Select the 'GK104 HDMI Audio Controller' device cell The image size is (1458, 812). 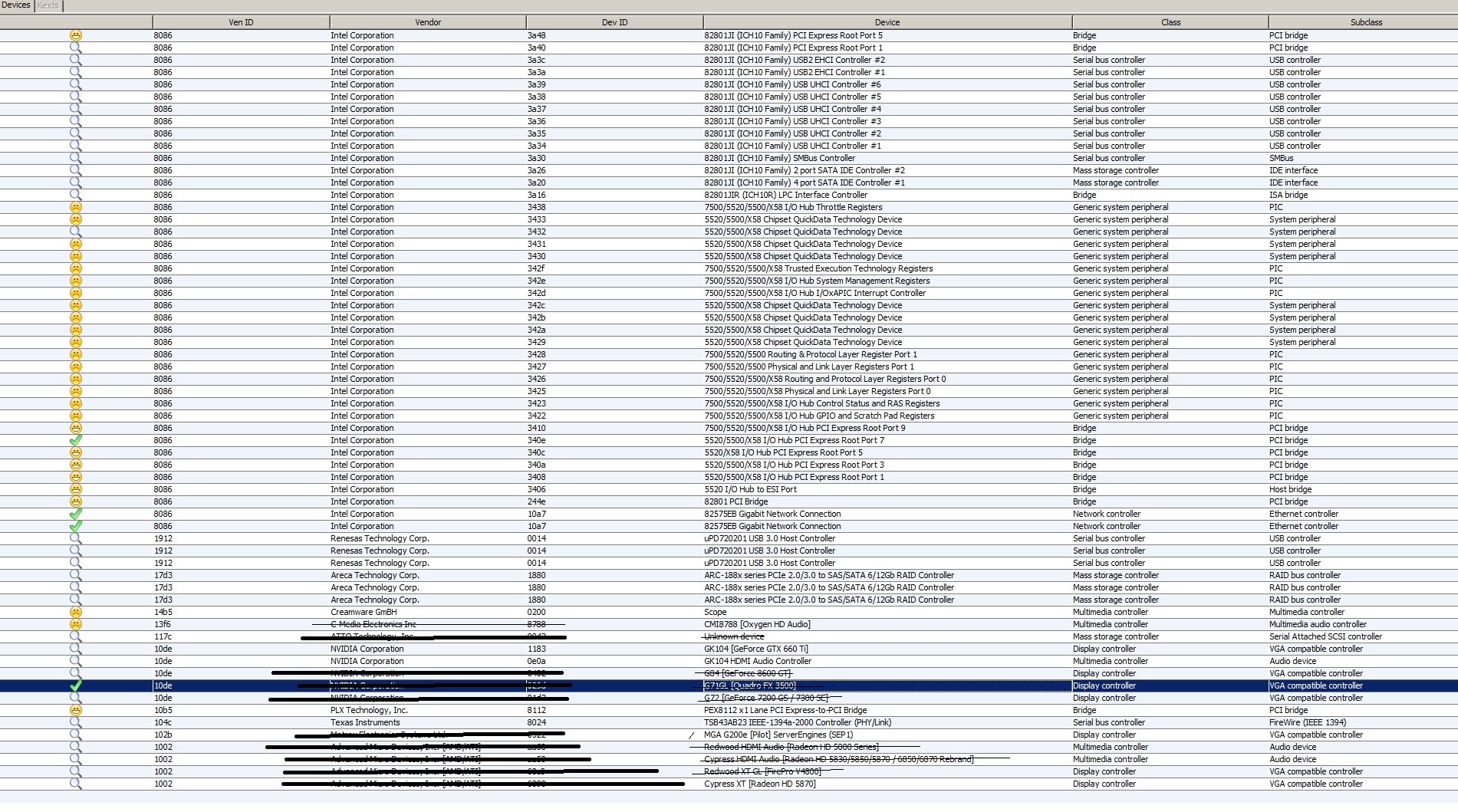887,661
